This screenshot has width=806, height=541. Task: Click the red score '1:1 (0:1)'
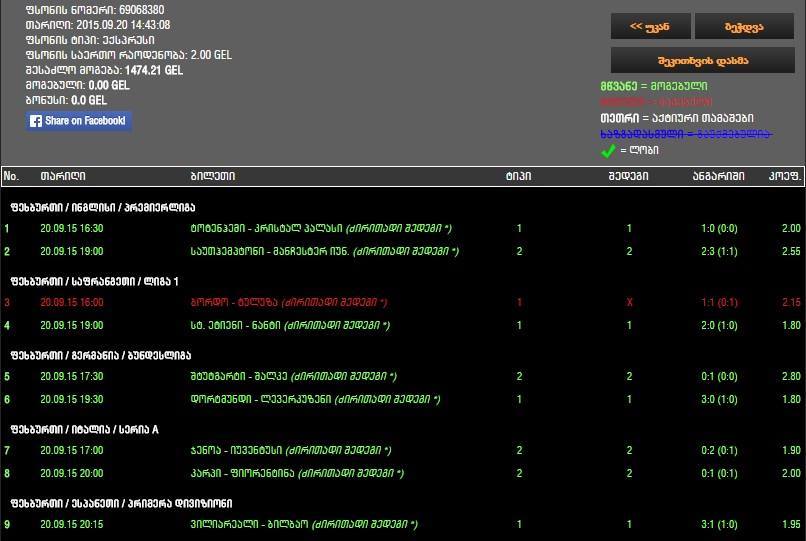pos(719,302)
